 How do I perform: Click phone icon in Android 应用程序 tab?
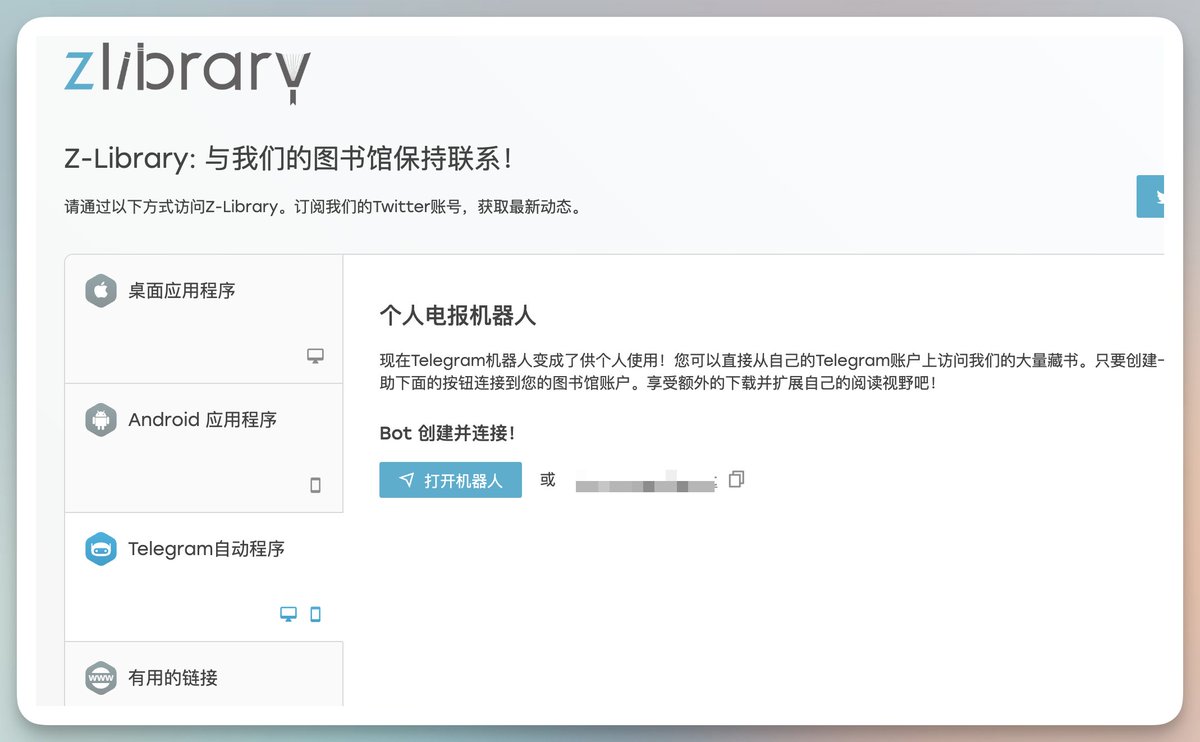(x=315, y=485)
